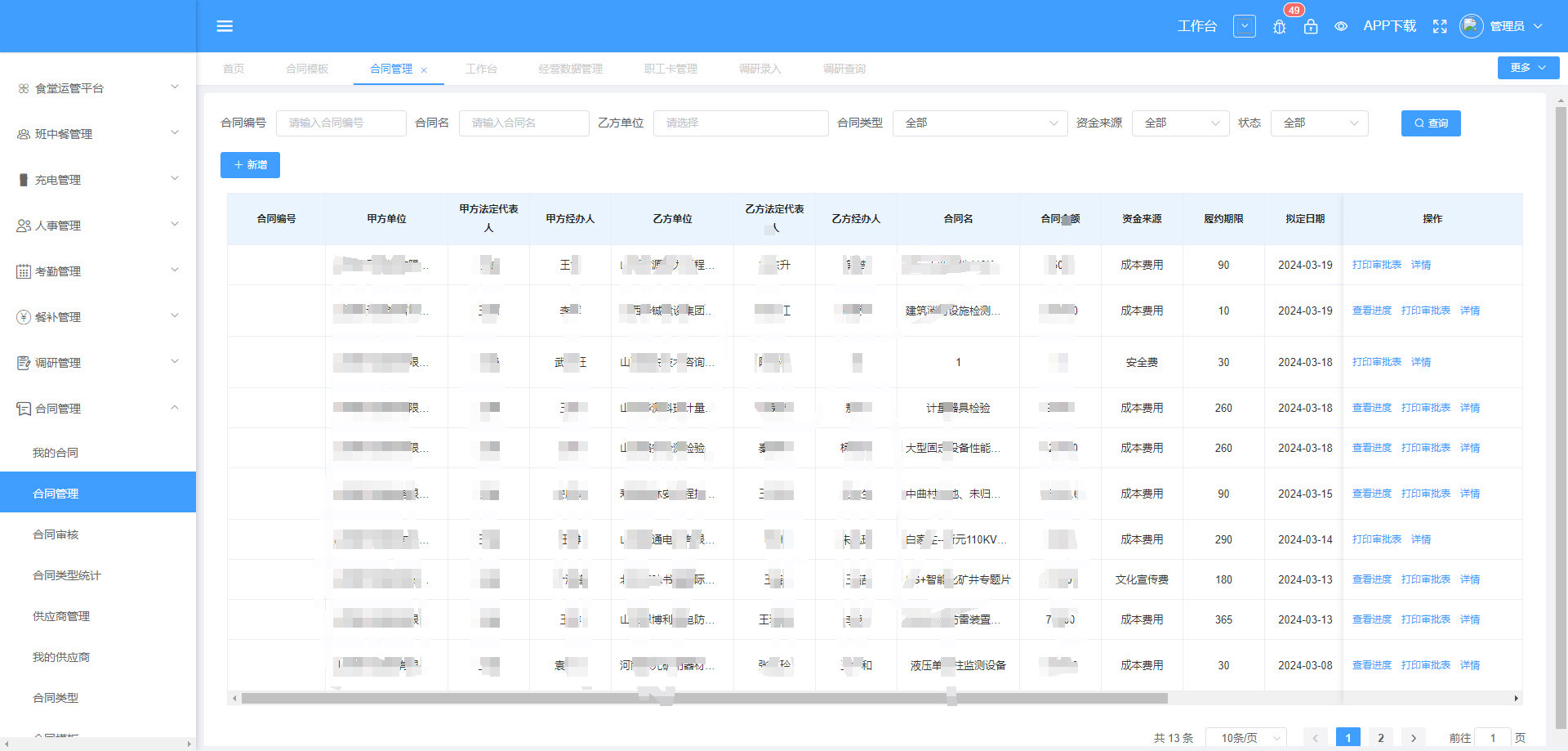Open the bug report icon in header
Viewport: 1568px width, 751px height.
[x=1279, y=27]
